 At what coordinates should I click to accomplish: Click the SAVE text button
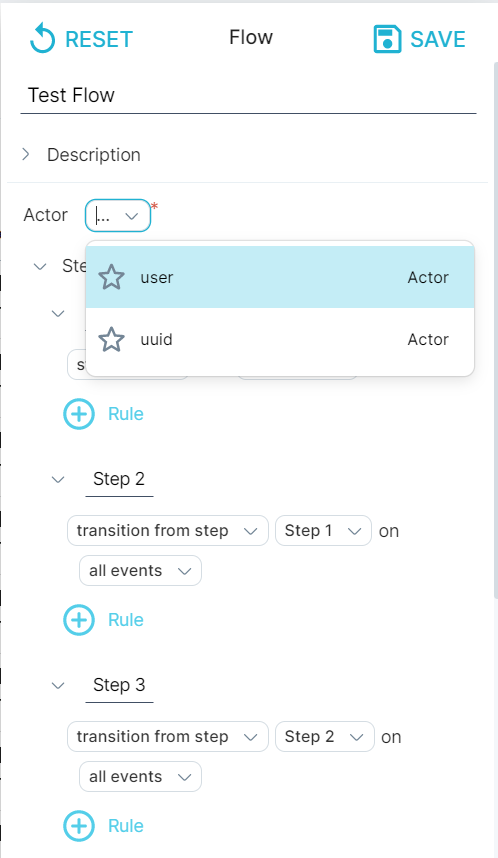(438, 39)
